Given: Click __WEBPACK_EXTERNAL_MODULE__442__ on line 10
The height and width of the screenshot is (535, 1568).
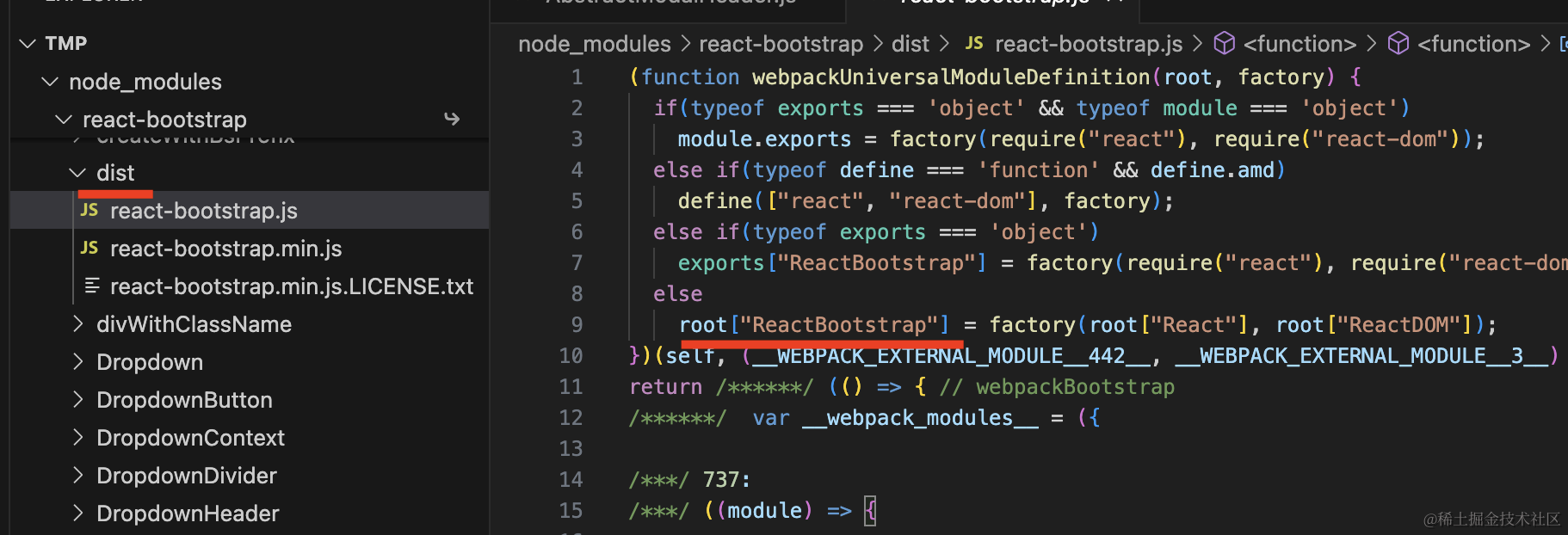Looking at the screenshot, I should [950, 356].
